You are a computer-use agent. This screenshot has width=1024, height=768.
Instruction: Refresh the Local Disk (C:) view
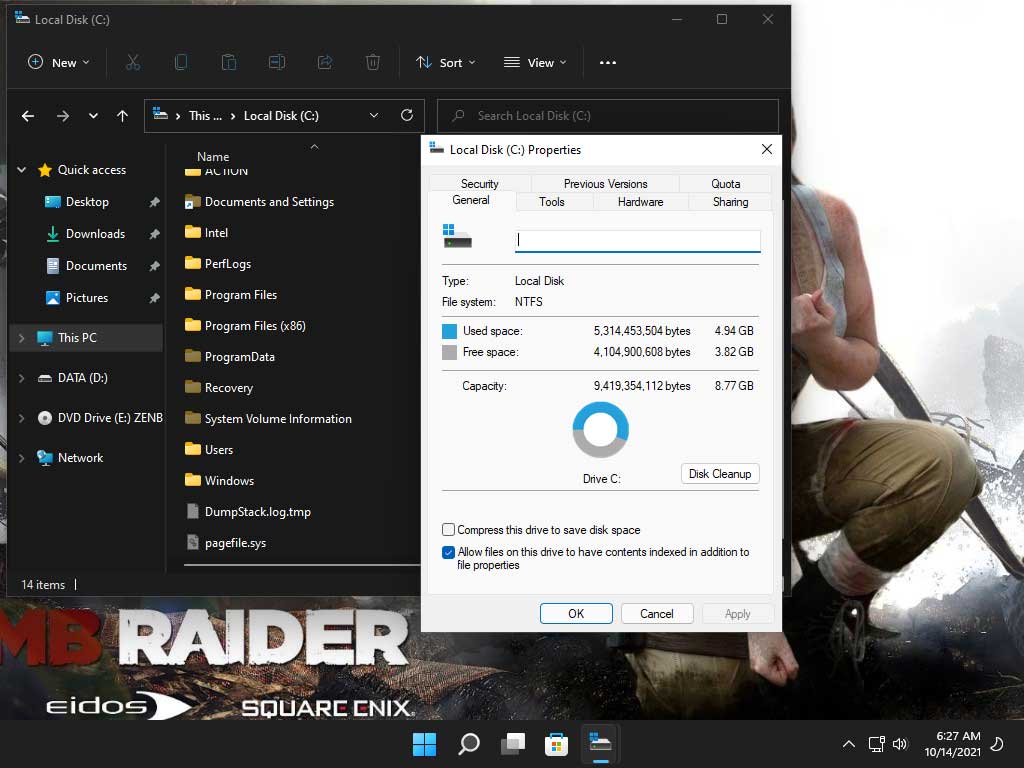[407, 116]
